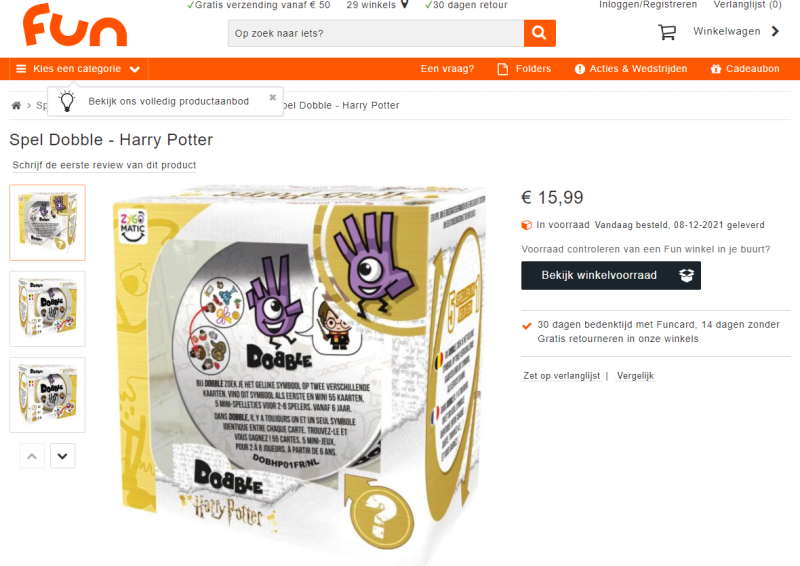Screen dimensions: 800x566
Task: Open Inloggen/Registreren link
Action: tap(647, 5)
